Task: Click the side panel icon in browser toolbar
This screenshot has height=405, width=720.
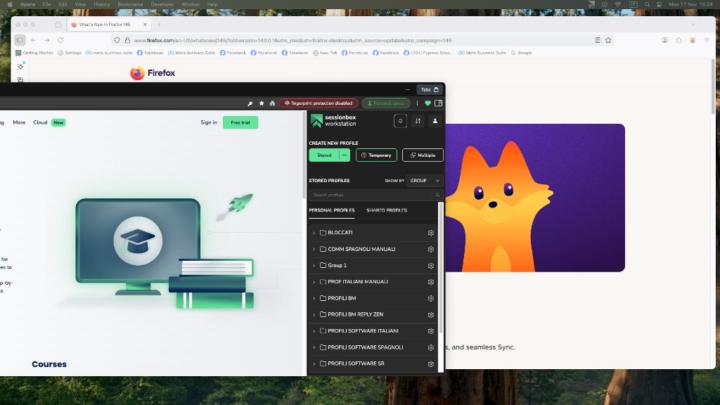Action: click(438, 103)
